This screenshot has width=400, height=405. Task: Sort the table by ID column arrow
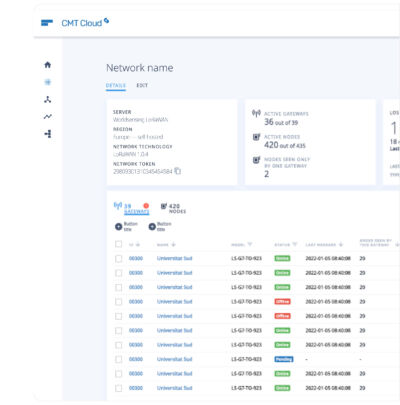point(138,245)
